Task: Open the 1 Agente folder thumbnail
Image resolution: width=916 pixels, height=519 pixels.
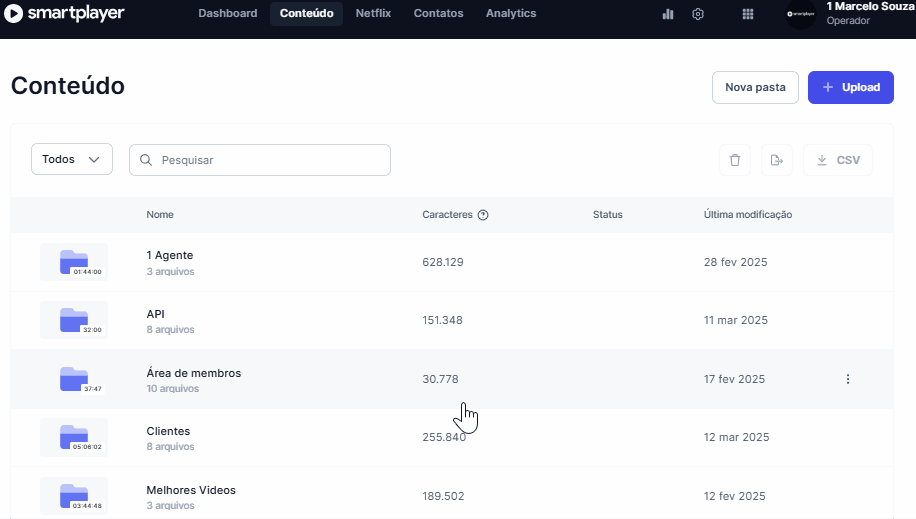Action: 74,262
